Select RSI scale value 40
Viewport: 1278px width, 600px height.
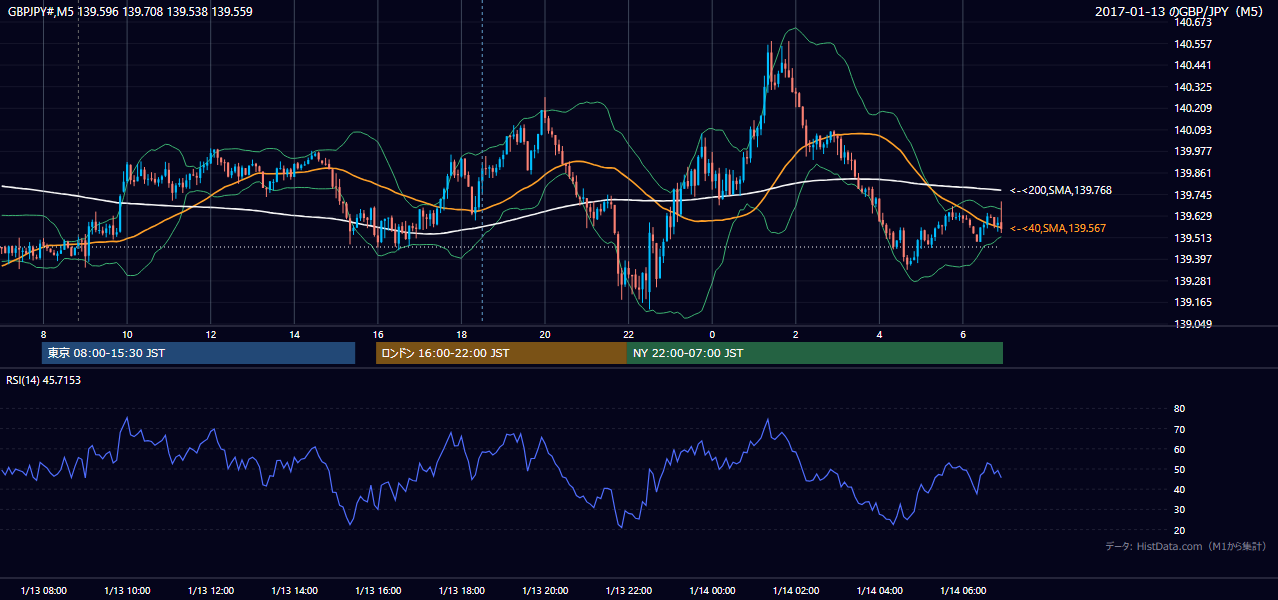[1180, 489]
